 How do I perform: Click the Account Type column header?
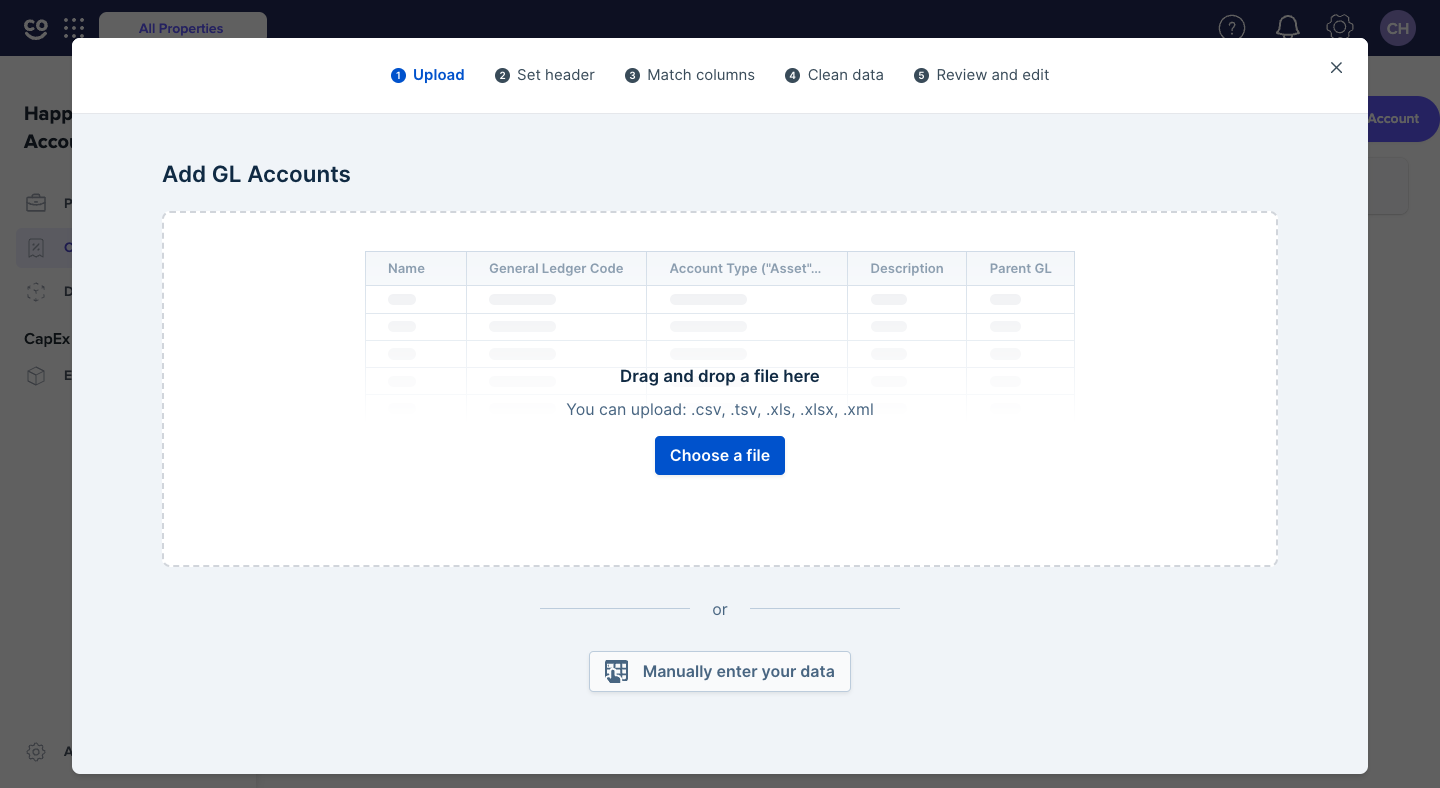[747, 268]
